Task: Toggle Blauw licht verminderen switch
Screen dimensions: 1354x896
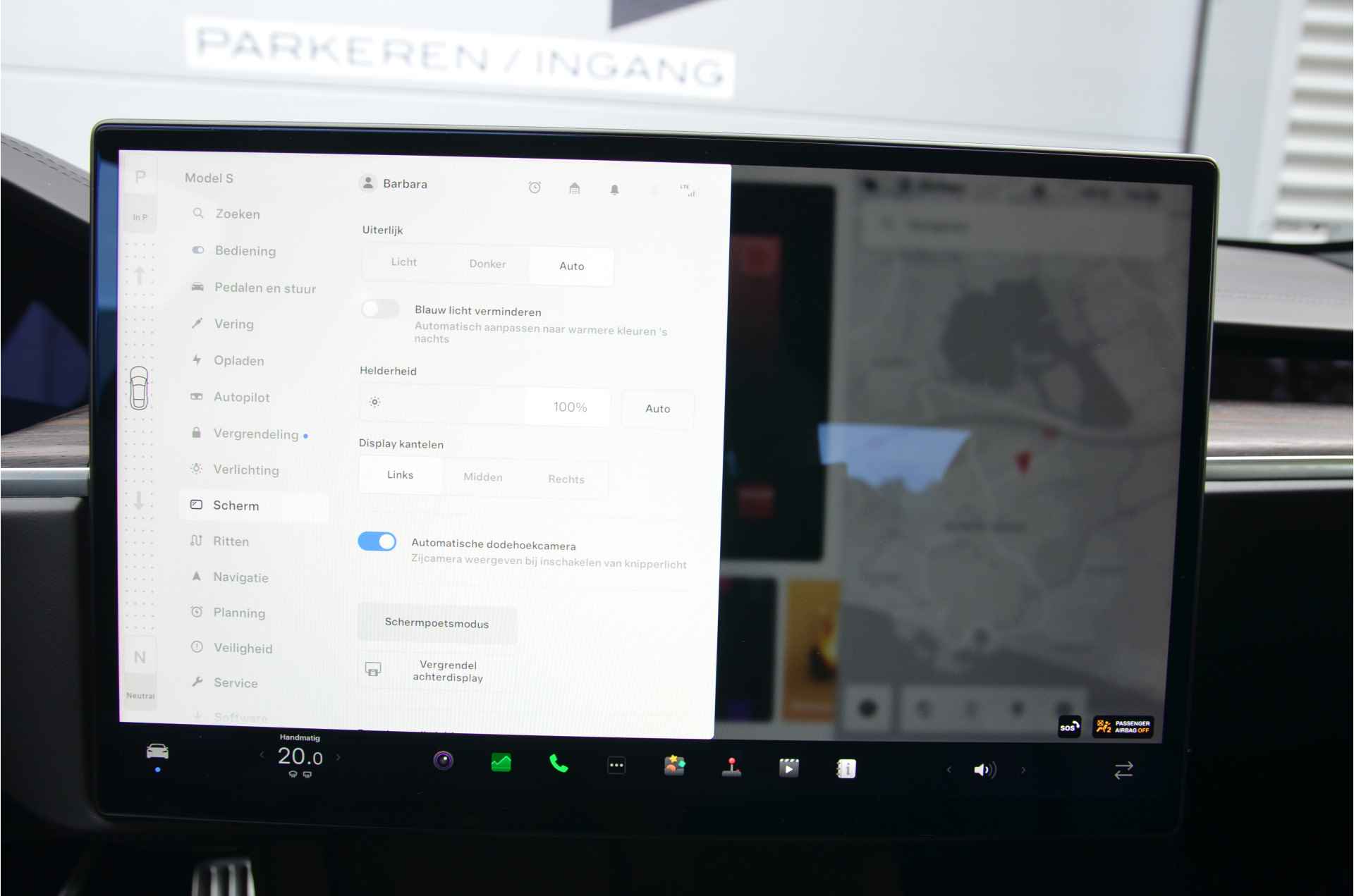Action: point(378,312)
